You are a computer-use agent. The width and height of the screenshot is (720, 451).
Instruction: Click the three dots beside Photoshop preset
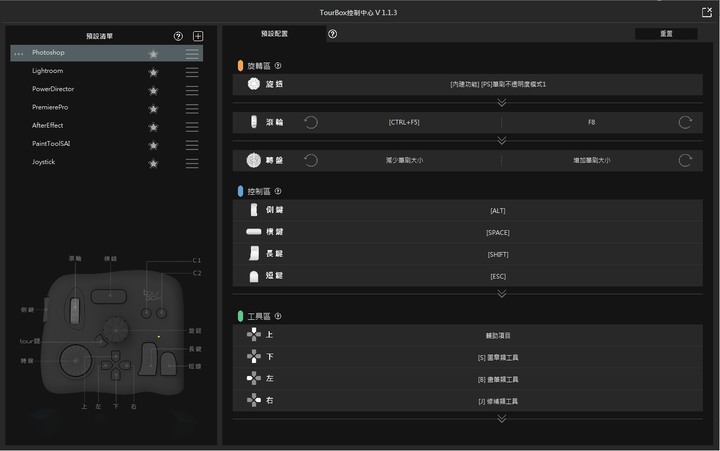pos(19,54)
